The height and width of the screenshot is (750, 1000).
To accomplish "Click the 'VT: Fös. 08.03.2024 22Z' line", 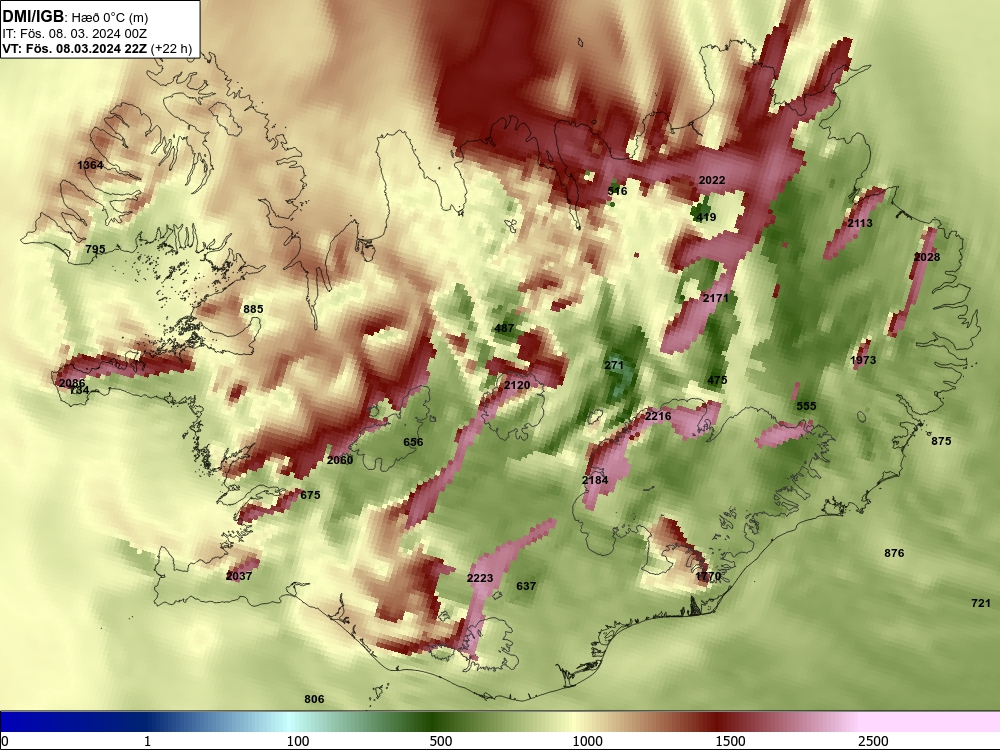I will [75, 48].
